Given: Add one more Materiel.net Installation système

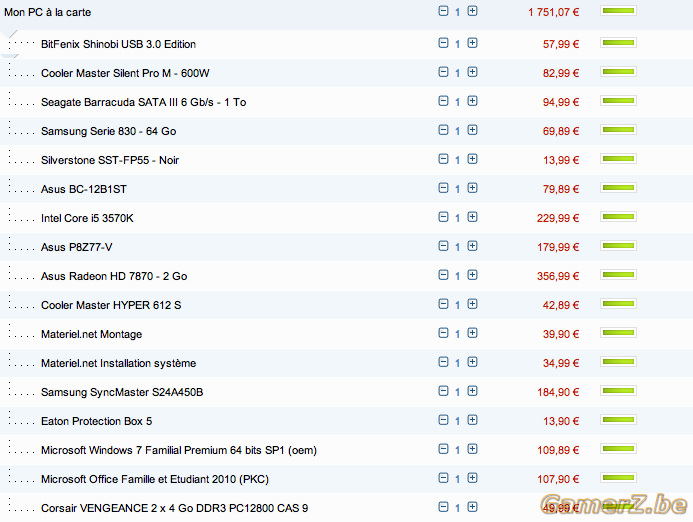Looking at the screenshot, I should [472, 362].
